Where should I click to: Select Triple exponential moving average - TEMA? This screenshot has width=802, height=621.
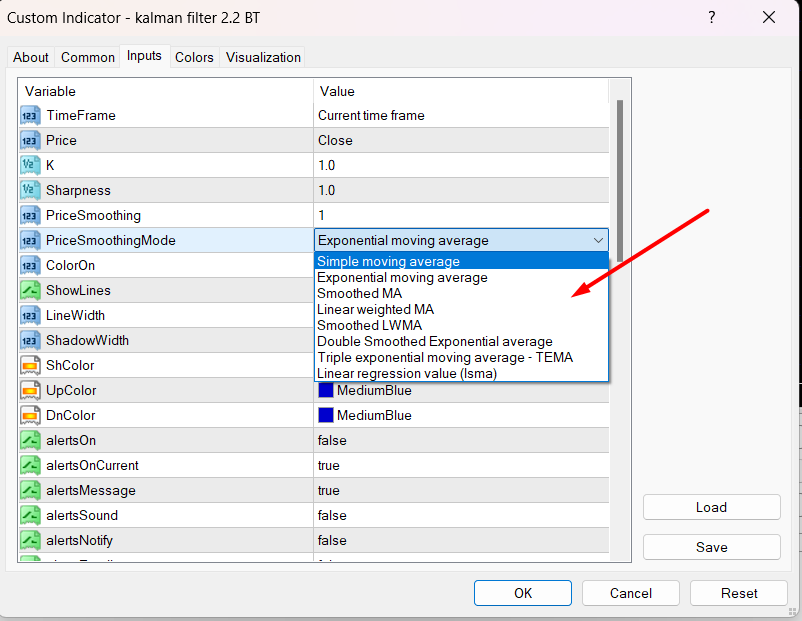point(461,358)
